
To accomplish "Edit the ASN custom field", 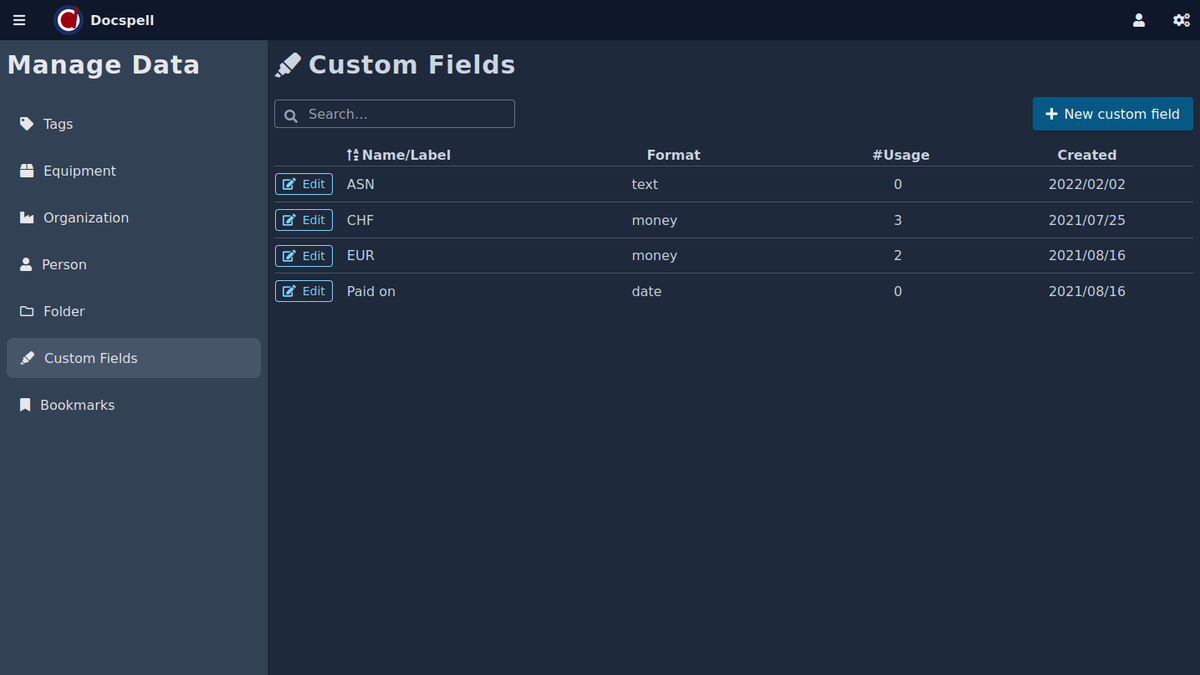I will click(304, 184).
